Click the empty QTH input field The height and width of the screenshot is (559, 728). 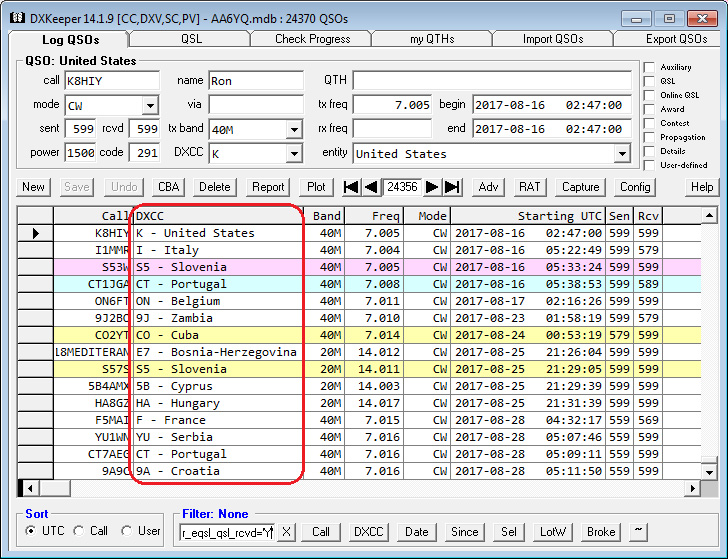(x=492, y=80)
